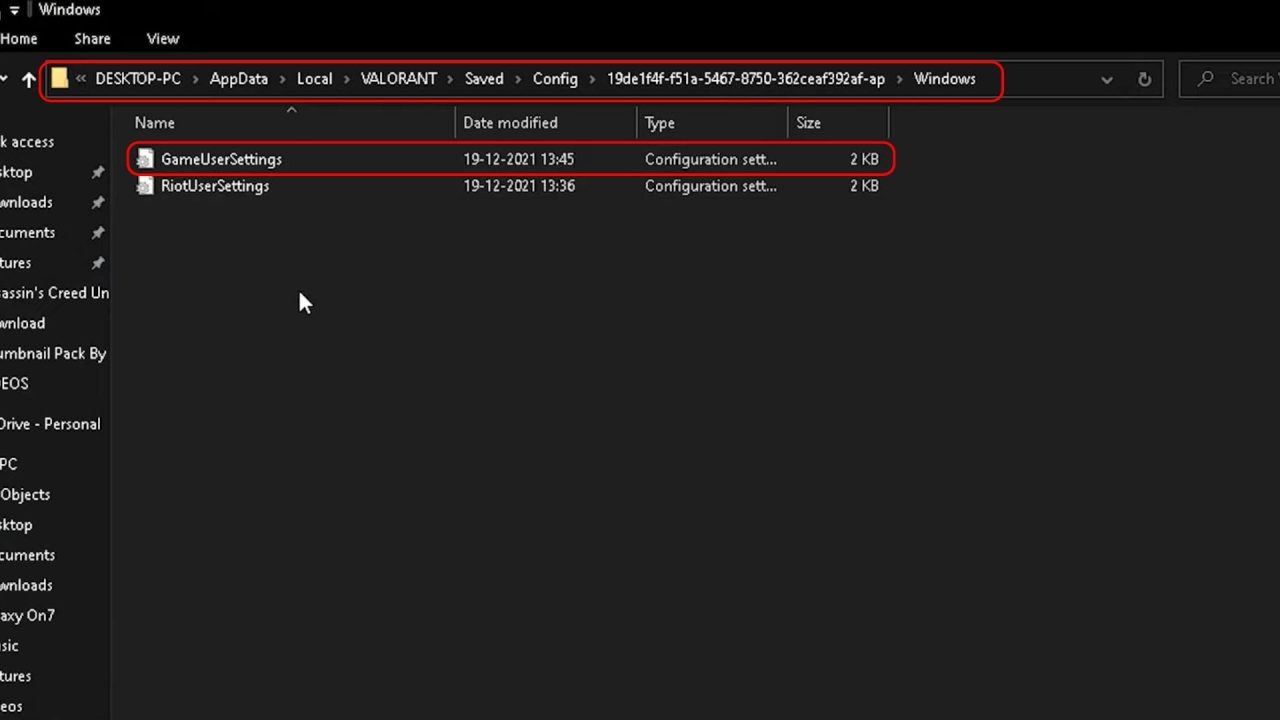Open Galaxy On7 in the sidebar

tap(27, 615)
